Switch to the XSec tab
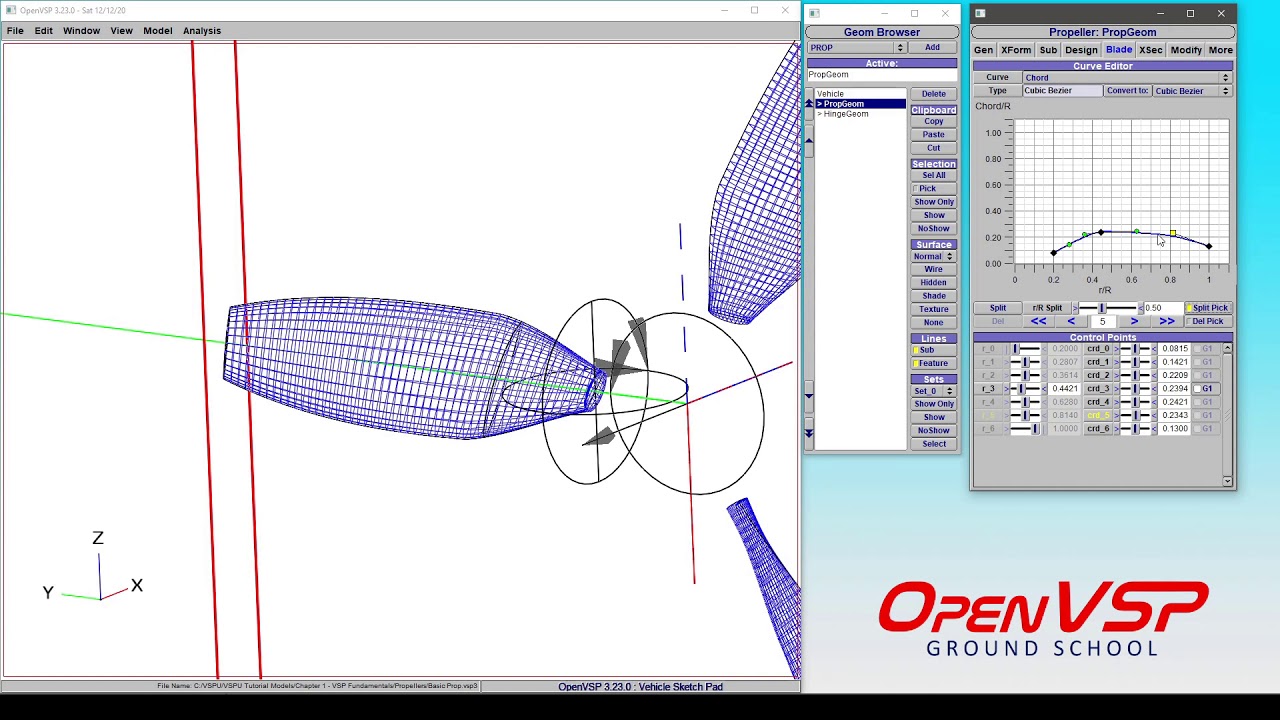The height and width of the screenshot is (720, 1280). point(1151,50)
